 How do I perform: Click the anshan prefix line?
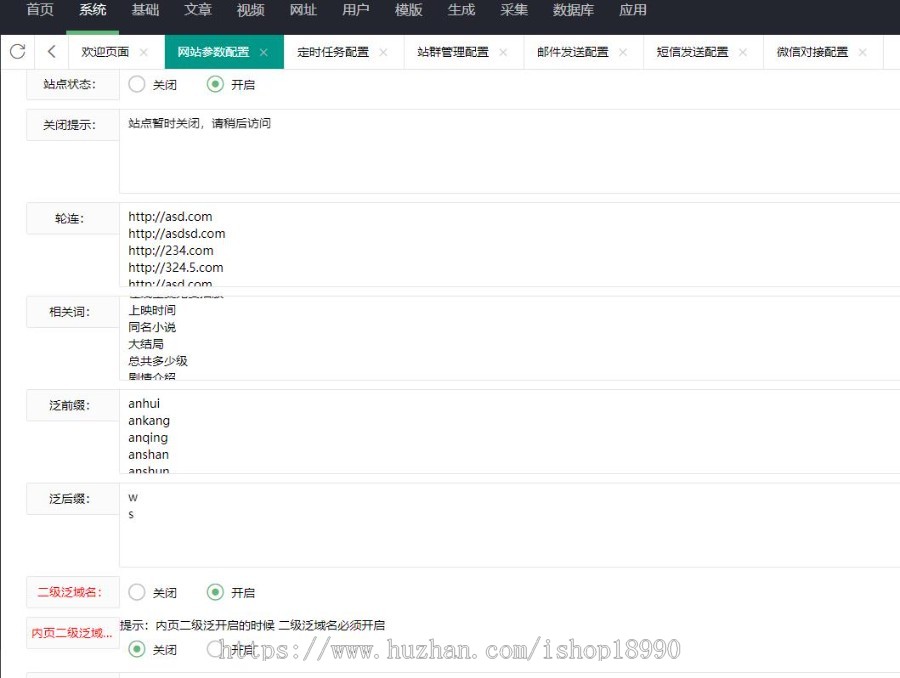tap(149, 455)
